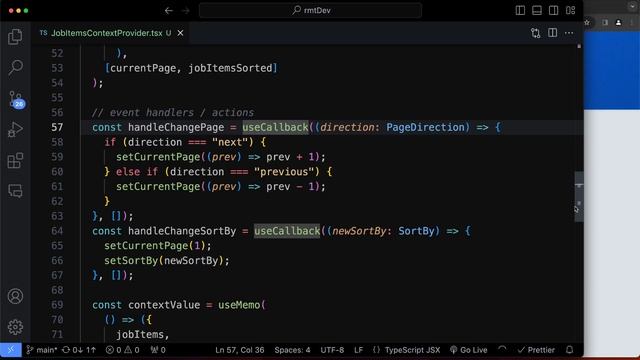The width and height of the screenshot is (640, 360).
Task: Click the main* branch in status bar
Action: point(42,350)
